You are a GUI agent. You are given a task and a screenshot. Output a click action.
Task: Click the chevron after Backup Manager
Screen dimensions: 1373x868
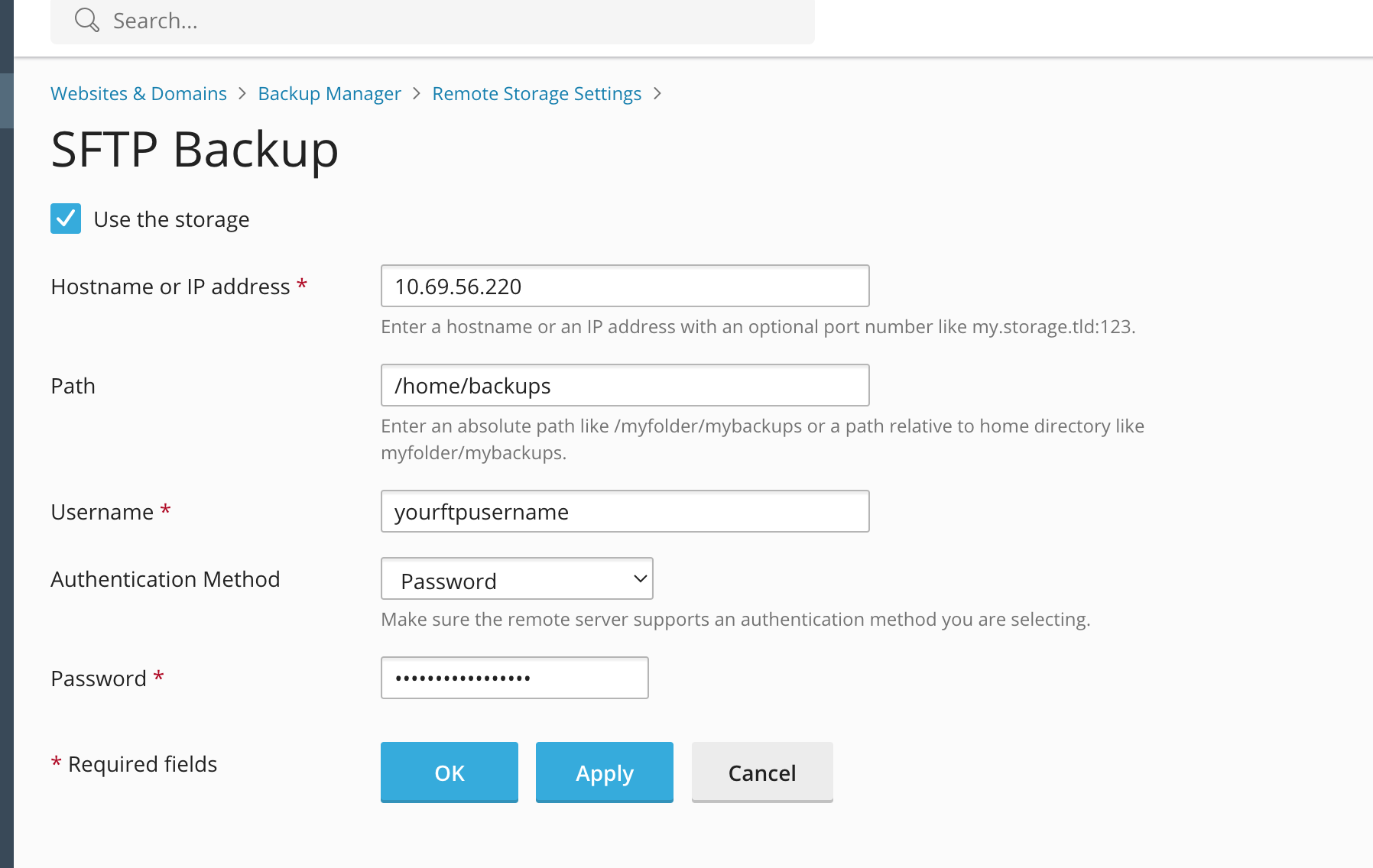coord(416,93)
